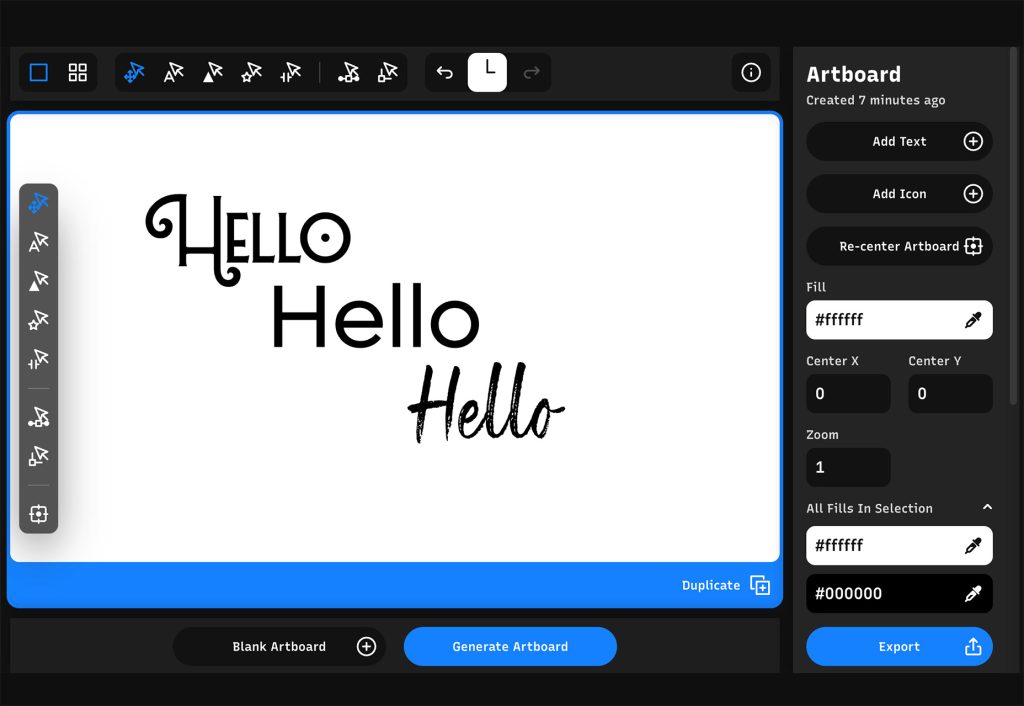Select the brush script Hello text on canvas

click(486, 404)
